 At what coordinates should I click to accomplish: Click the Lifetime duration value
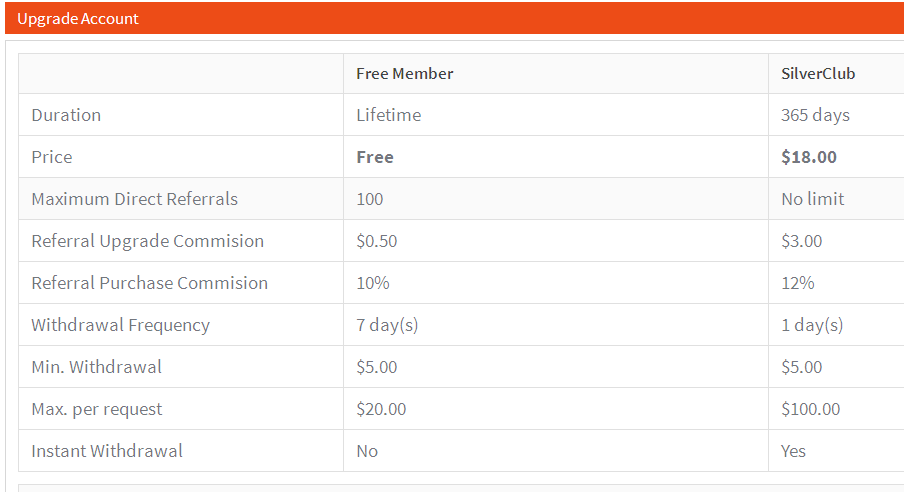point(388,115)
